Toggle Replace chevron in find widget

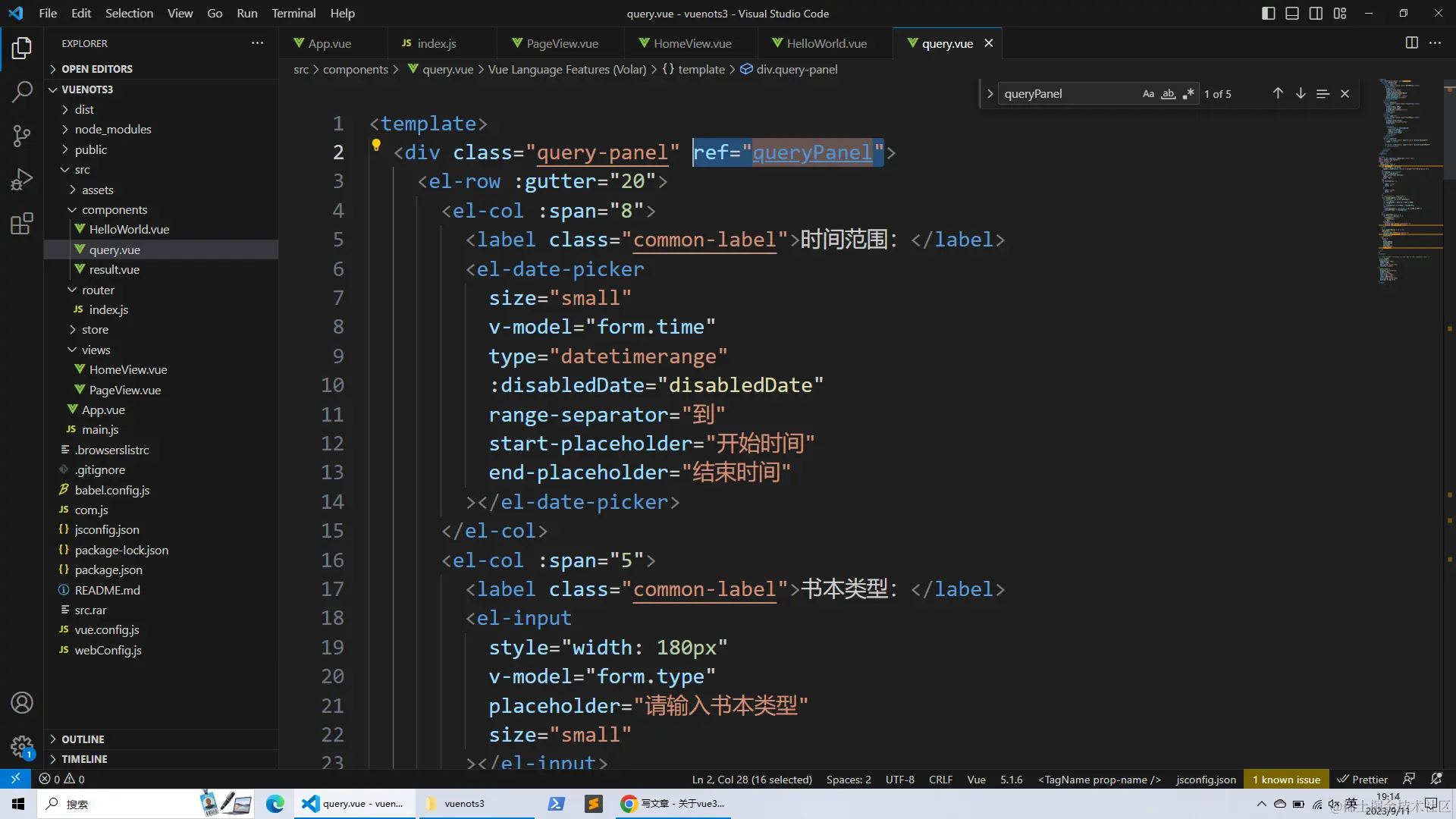[990, 94]
